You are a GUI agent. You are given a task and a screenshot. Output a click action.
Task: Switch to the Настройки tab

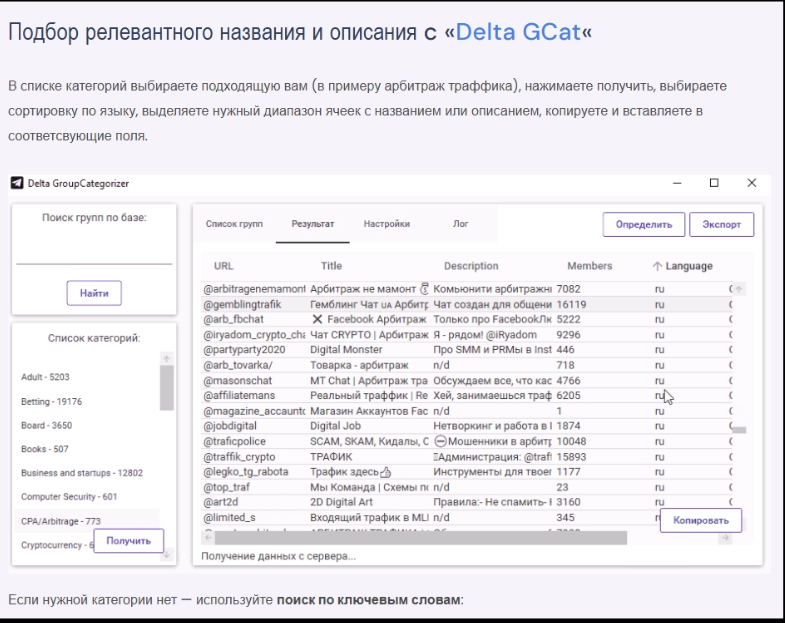pyautogui.click(x=386, y=224)
